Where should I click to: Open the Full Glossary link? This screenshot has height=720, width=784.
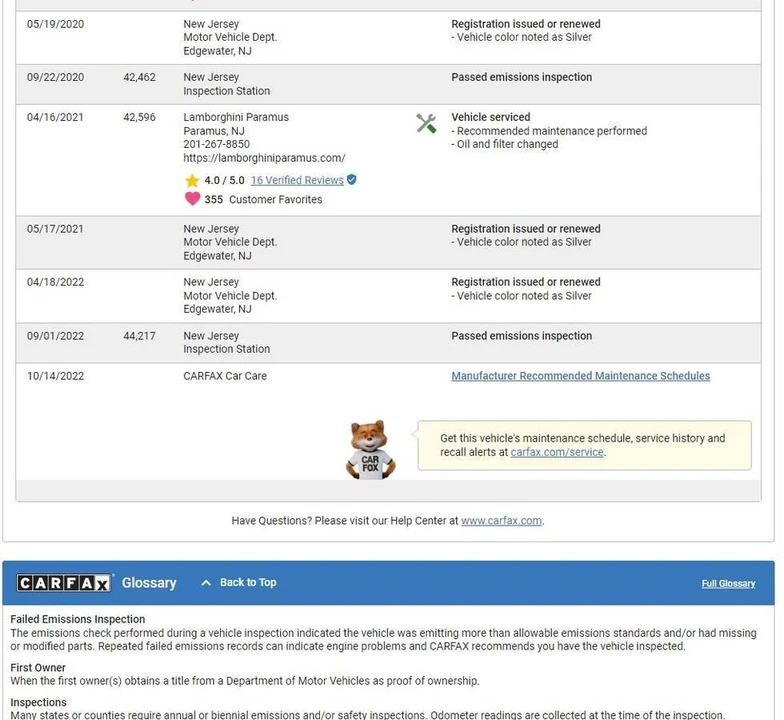[x=728, y=584]
